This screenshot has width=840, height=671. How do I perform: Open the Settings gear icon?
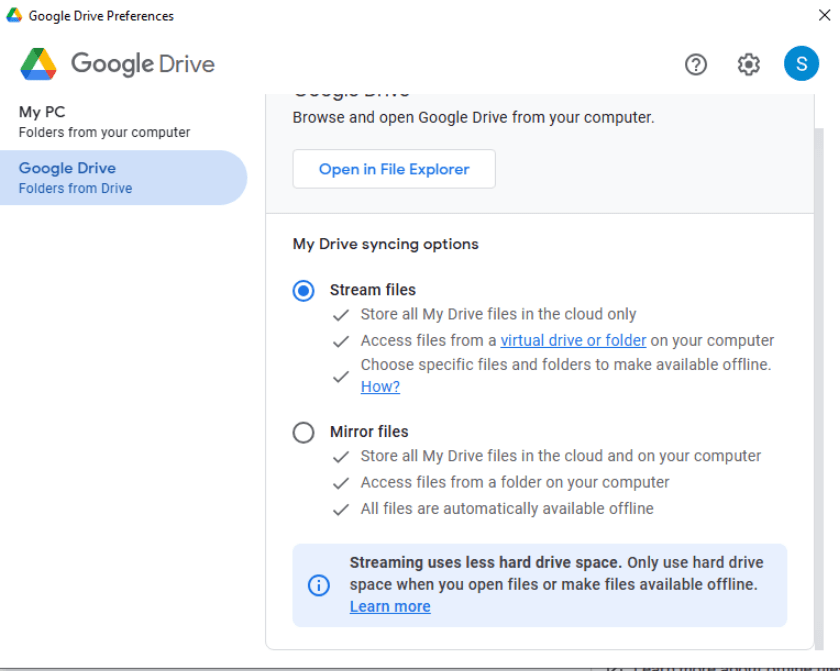point(748,64)
